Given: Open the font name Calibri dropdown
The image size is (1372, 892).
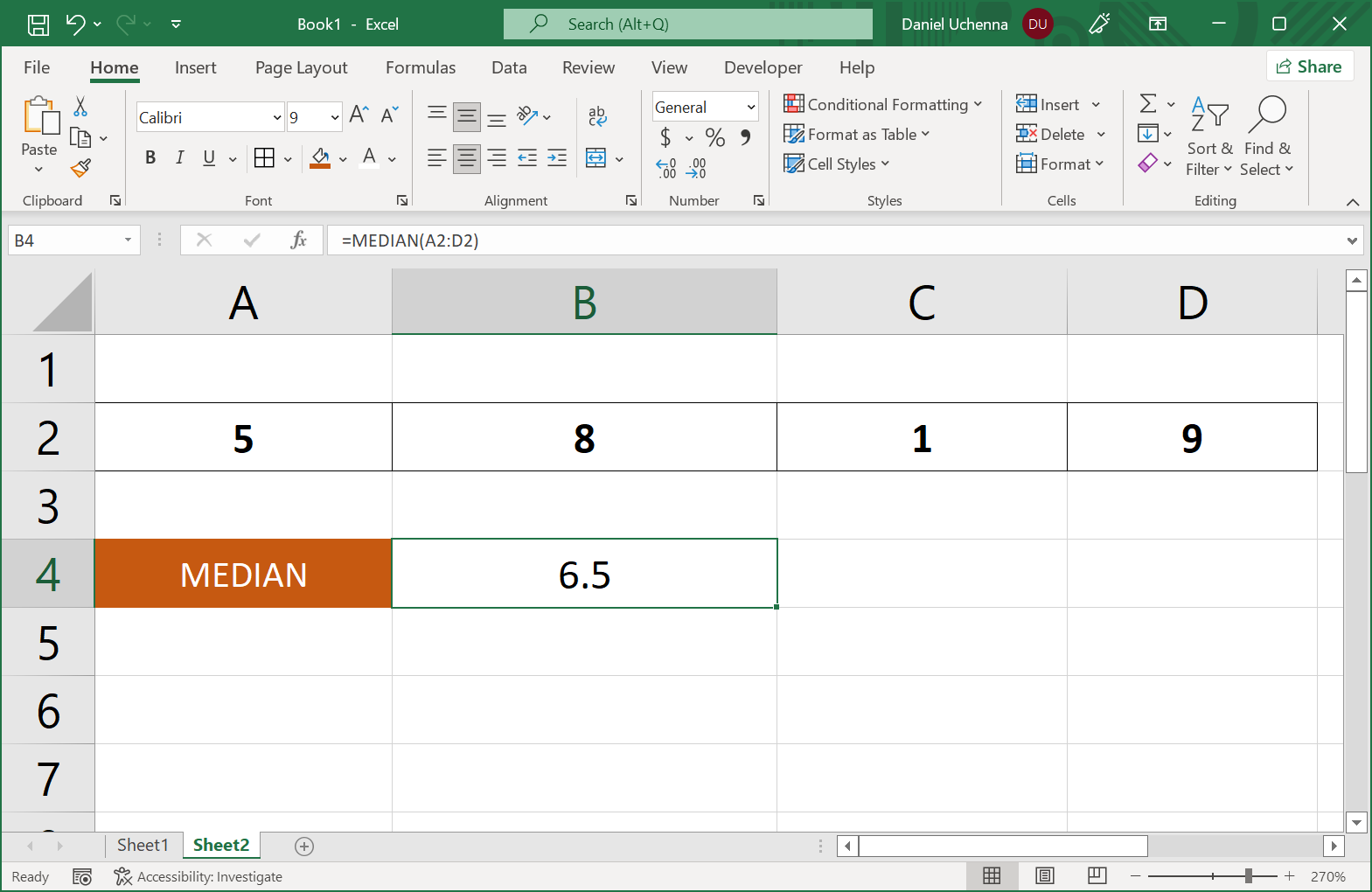Looking at the screenshot, I should (277, 117).
